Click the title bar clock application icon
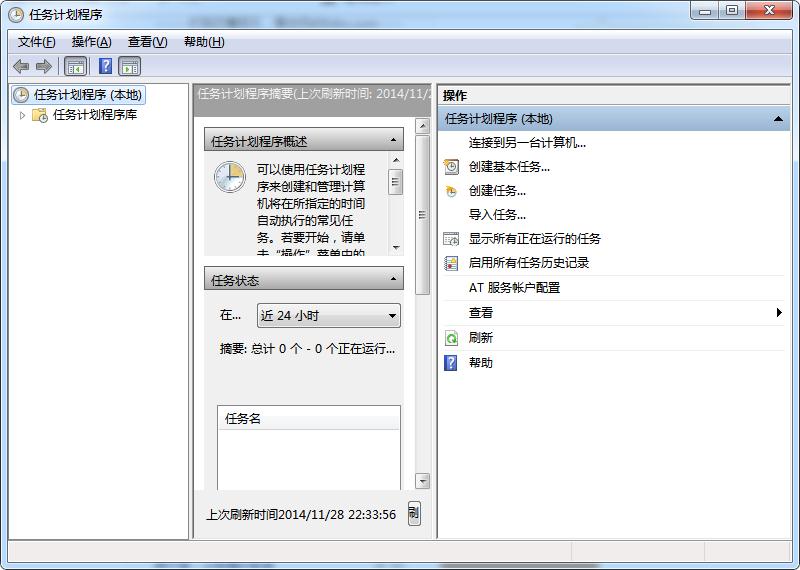The width and height of the screenshot is (800, 570). 16,15
